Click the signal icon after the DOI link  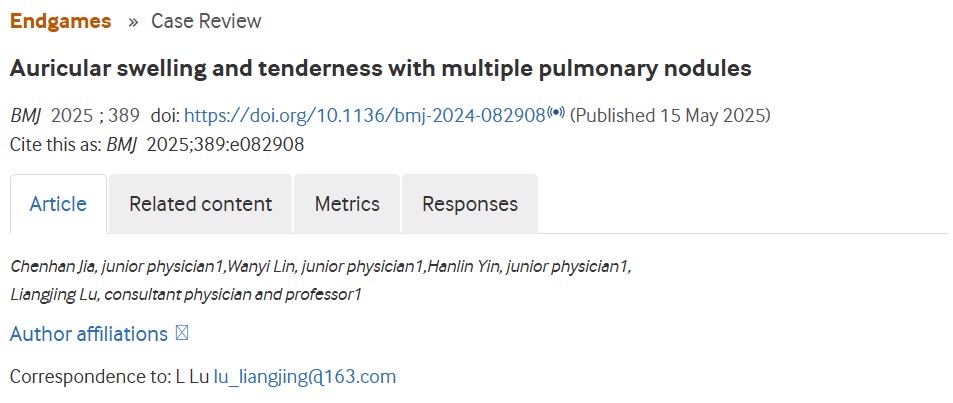(x=556, y=112)
